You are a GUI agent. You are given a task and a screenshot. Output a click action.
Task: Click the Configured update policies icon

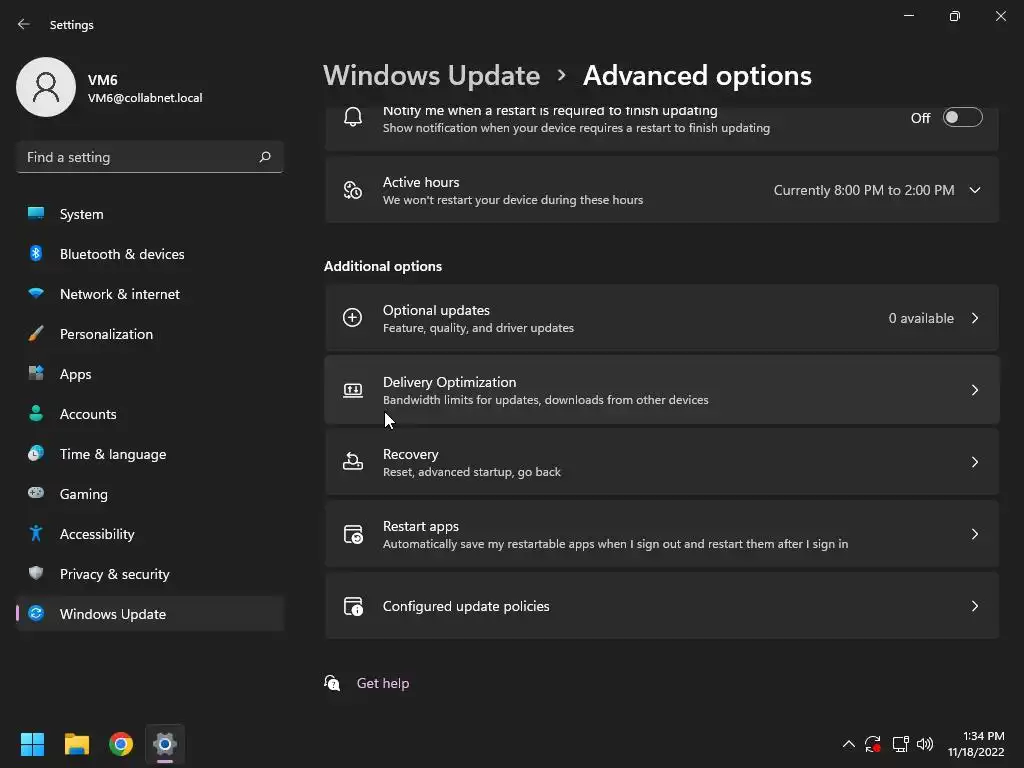click(353, 606)
